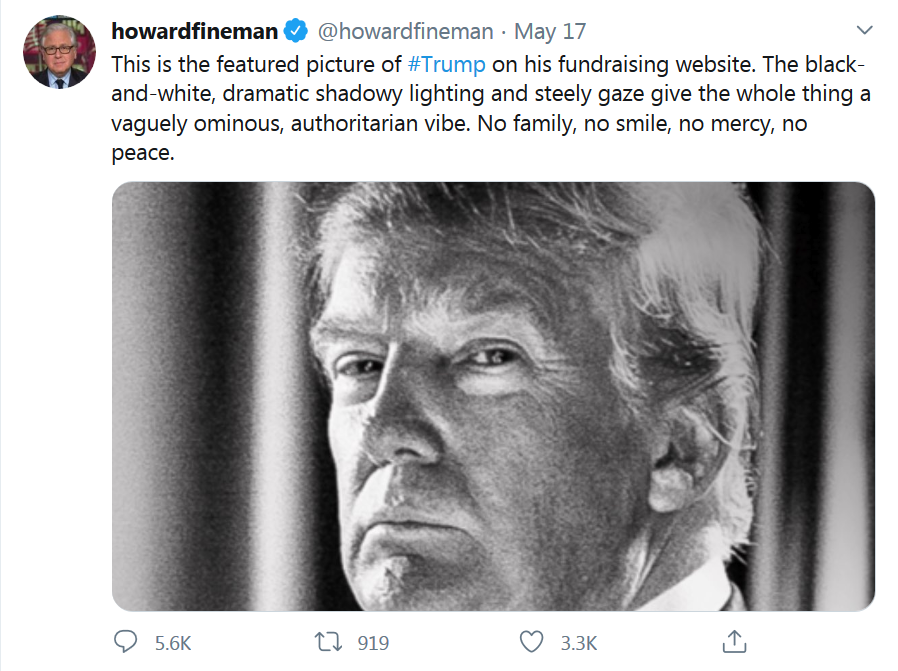898x671 pixels.
Task: Open the #Trump hashtag link
Action: coord(446,64)
